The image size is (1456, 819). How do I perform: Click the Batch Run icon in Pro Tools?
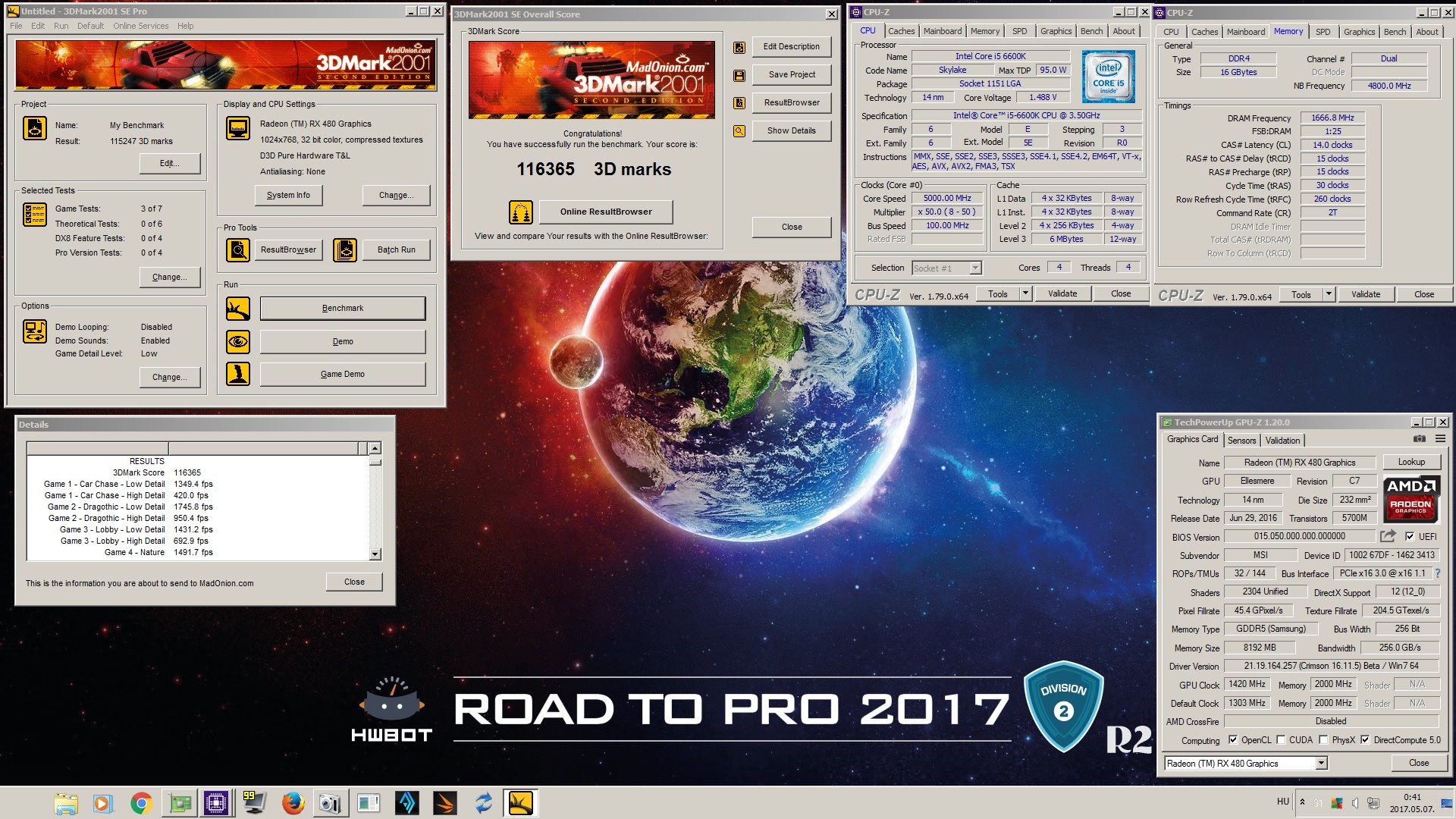[x=345, y=249]
